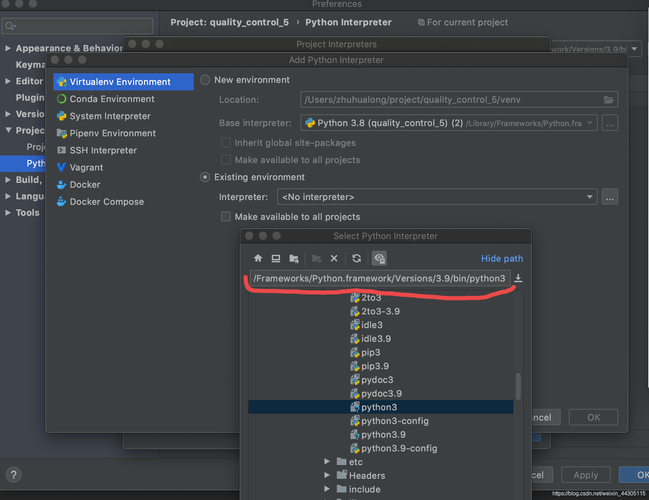Browse existing interpreter with ellipsis button
The height and width of the screenshot is (500, 649).
[610, 197]
